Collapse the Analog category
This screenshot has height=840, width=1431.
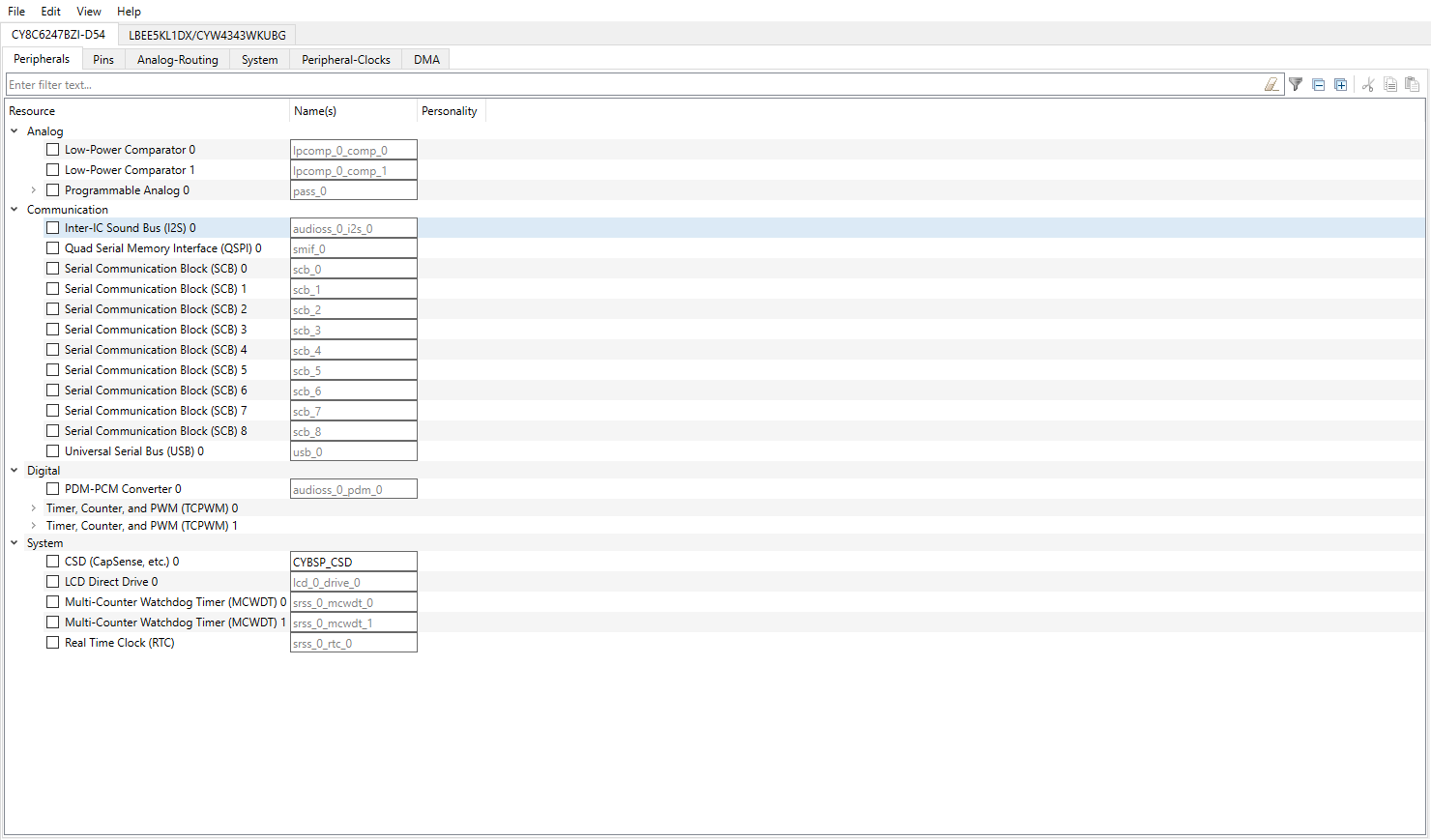click(15, 131)
